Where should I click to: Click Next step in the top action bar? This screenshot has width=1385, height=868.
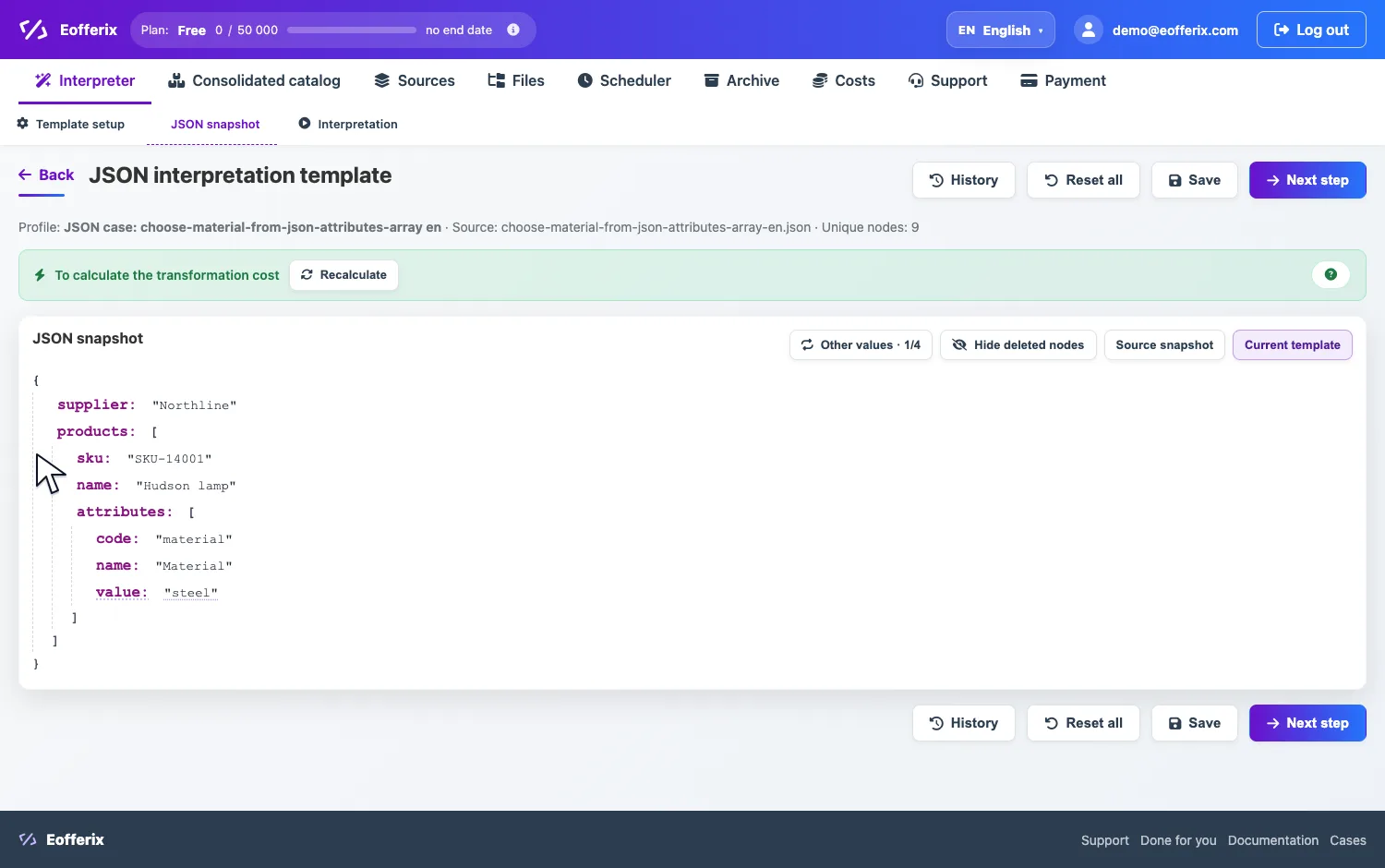(x=1307, y=180)
